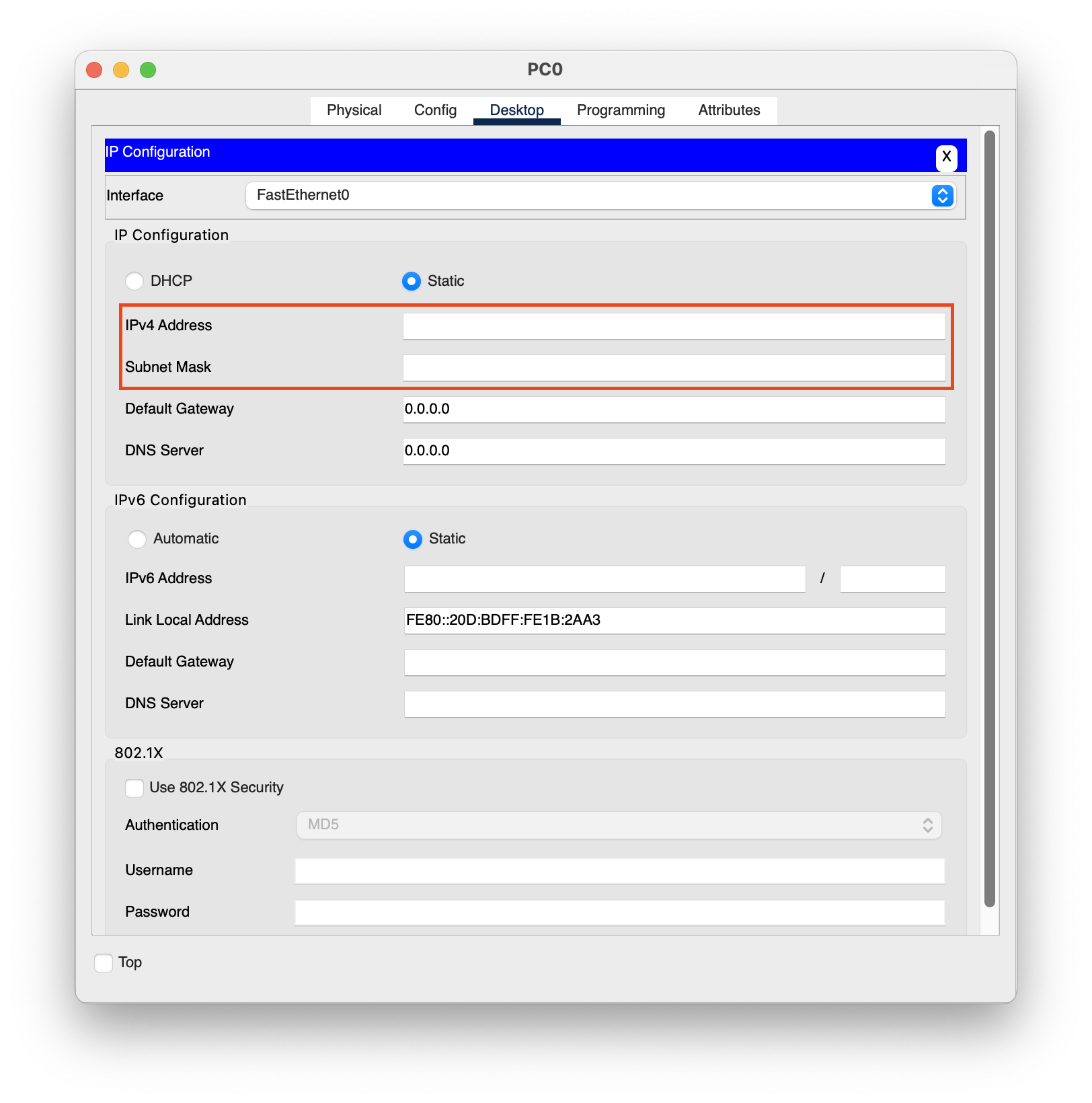
Task: Click the IPv6 Address input field
Action: point(605,579)
